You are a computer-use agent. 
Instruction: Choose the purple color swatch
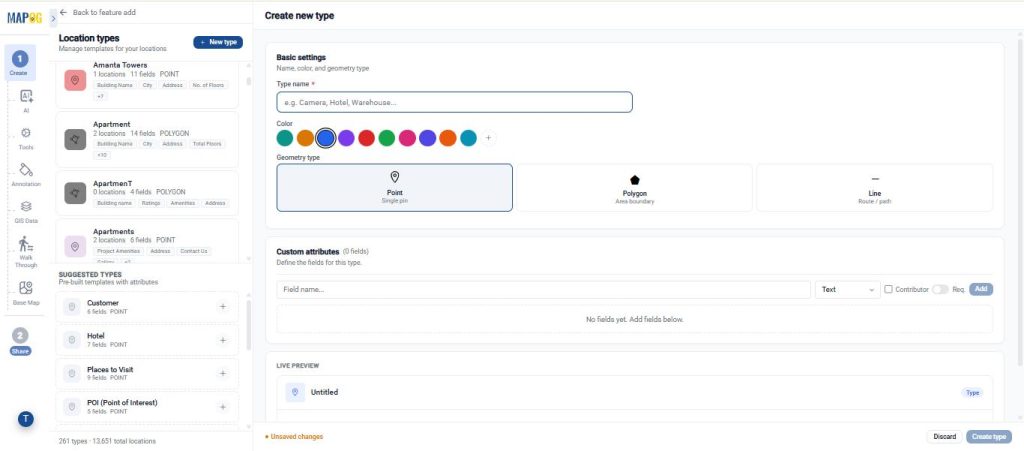point(346,138)
